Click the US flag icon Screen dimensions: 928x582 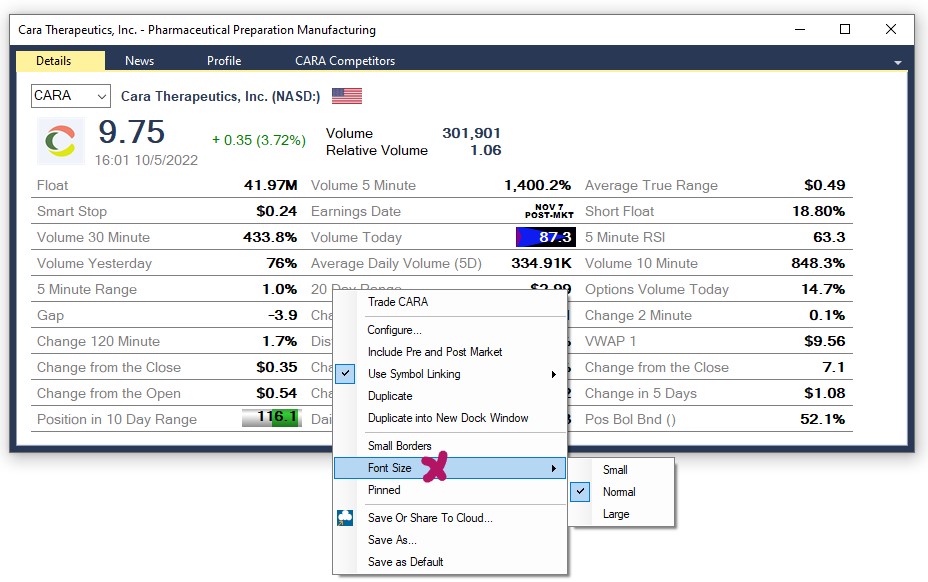[347, 96]
